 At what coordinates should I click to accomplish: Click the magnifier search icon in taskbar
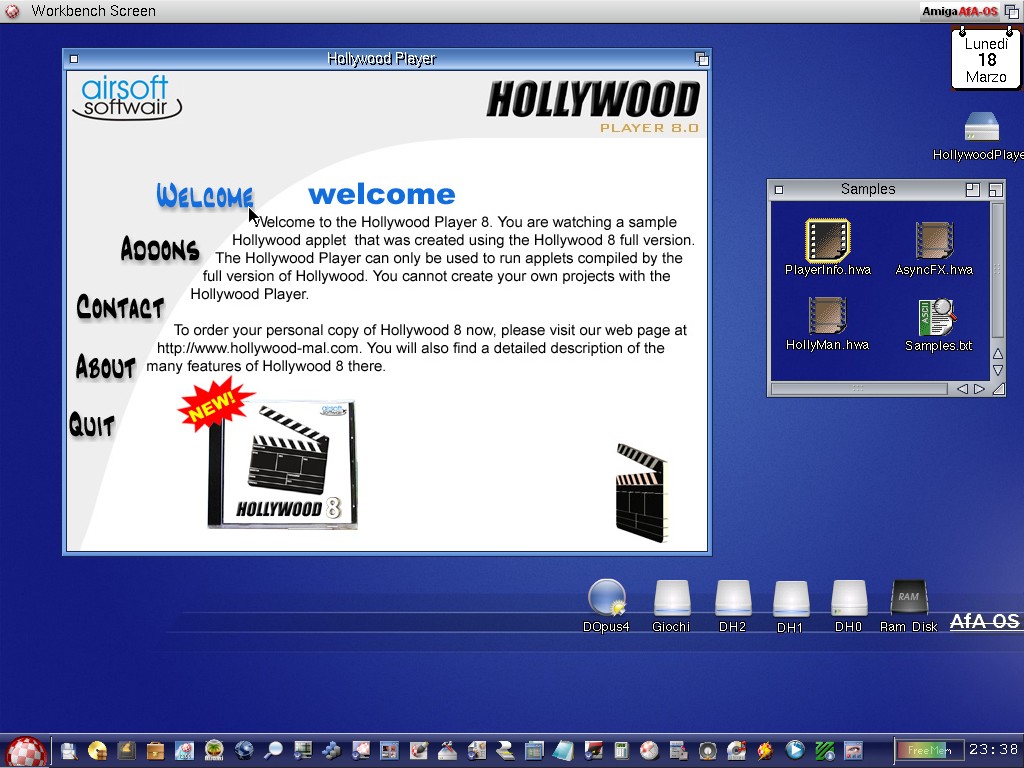pyautogui.click(x=272, y=750)
